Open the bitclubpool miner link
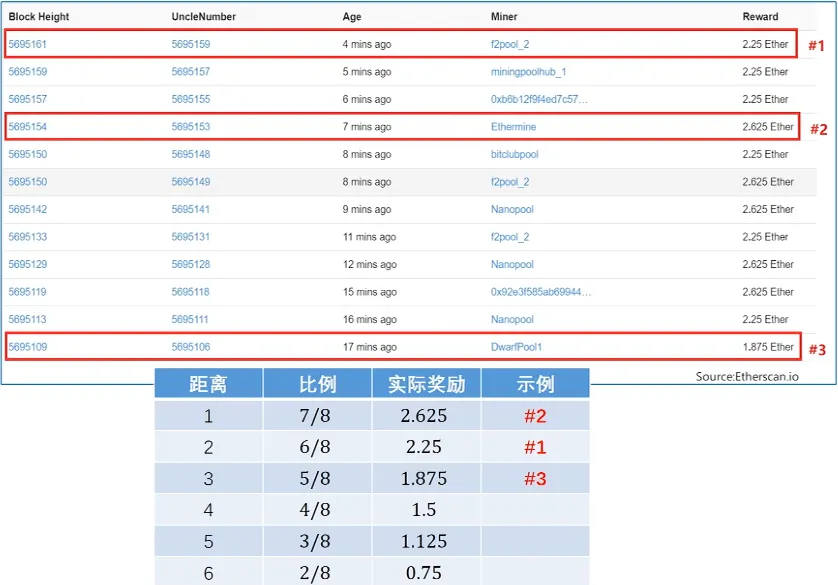This screenshot has height=585, width=838. [x=515, y=154]
